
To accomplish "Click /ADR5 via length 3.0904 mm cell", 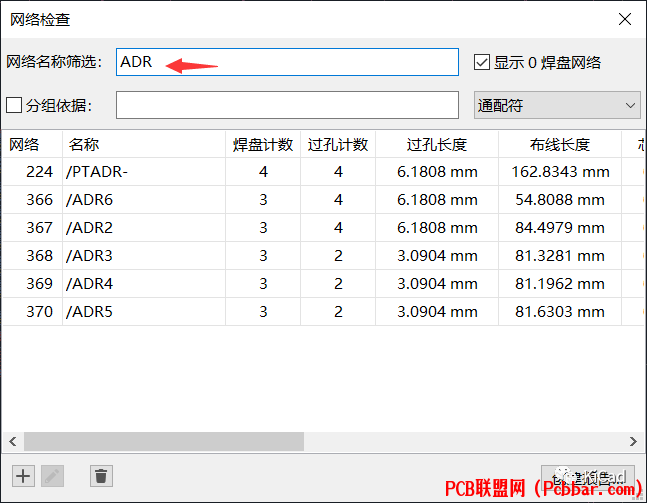I will pyautogui.click(x=437, y=312).
